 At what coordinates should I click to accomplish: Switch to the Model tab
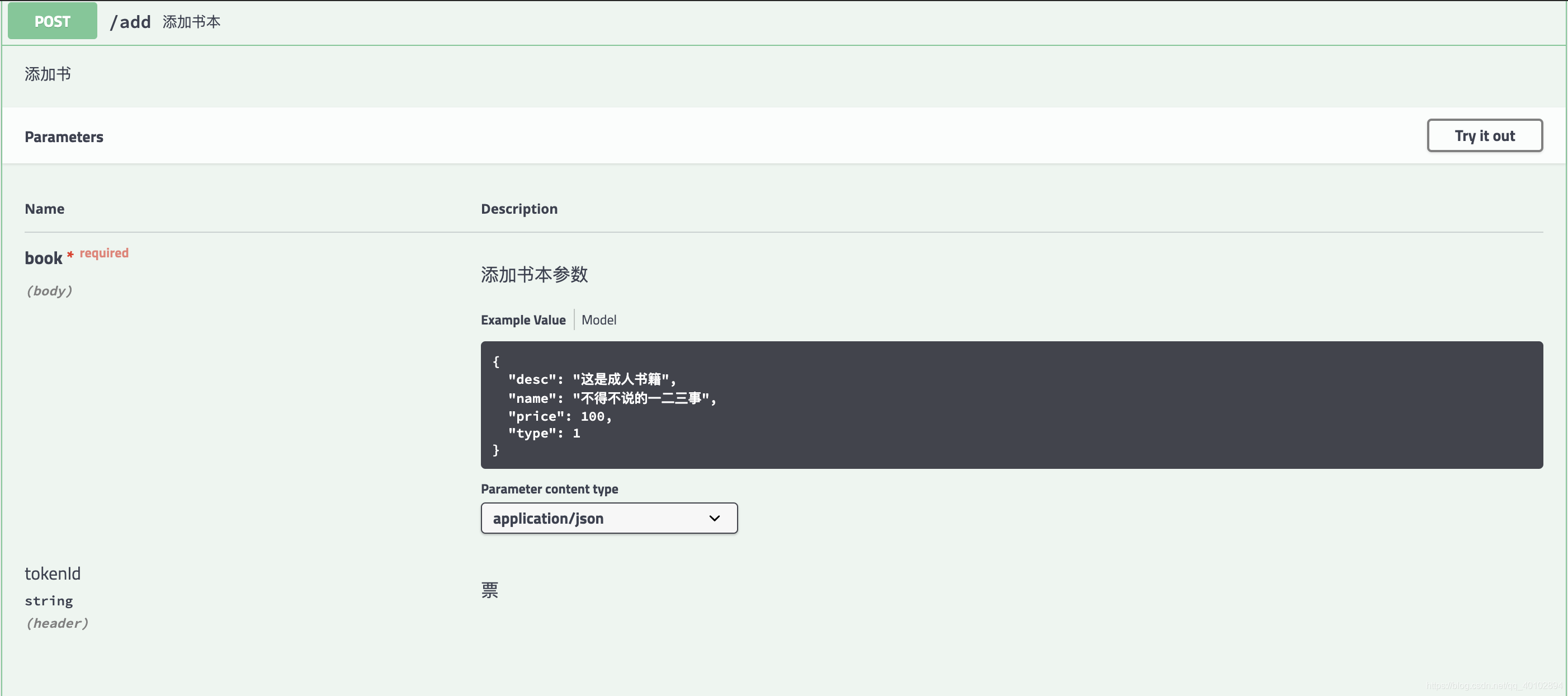coord(598,319)
